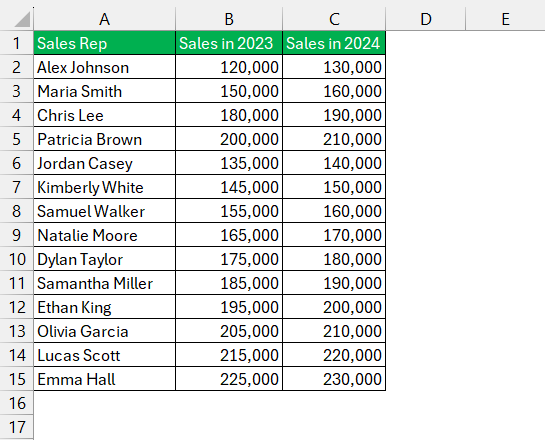Screen dimensions: 545x440
Task: Select row 10 header
Action: point(17,259)
